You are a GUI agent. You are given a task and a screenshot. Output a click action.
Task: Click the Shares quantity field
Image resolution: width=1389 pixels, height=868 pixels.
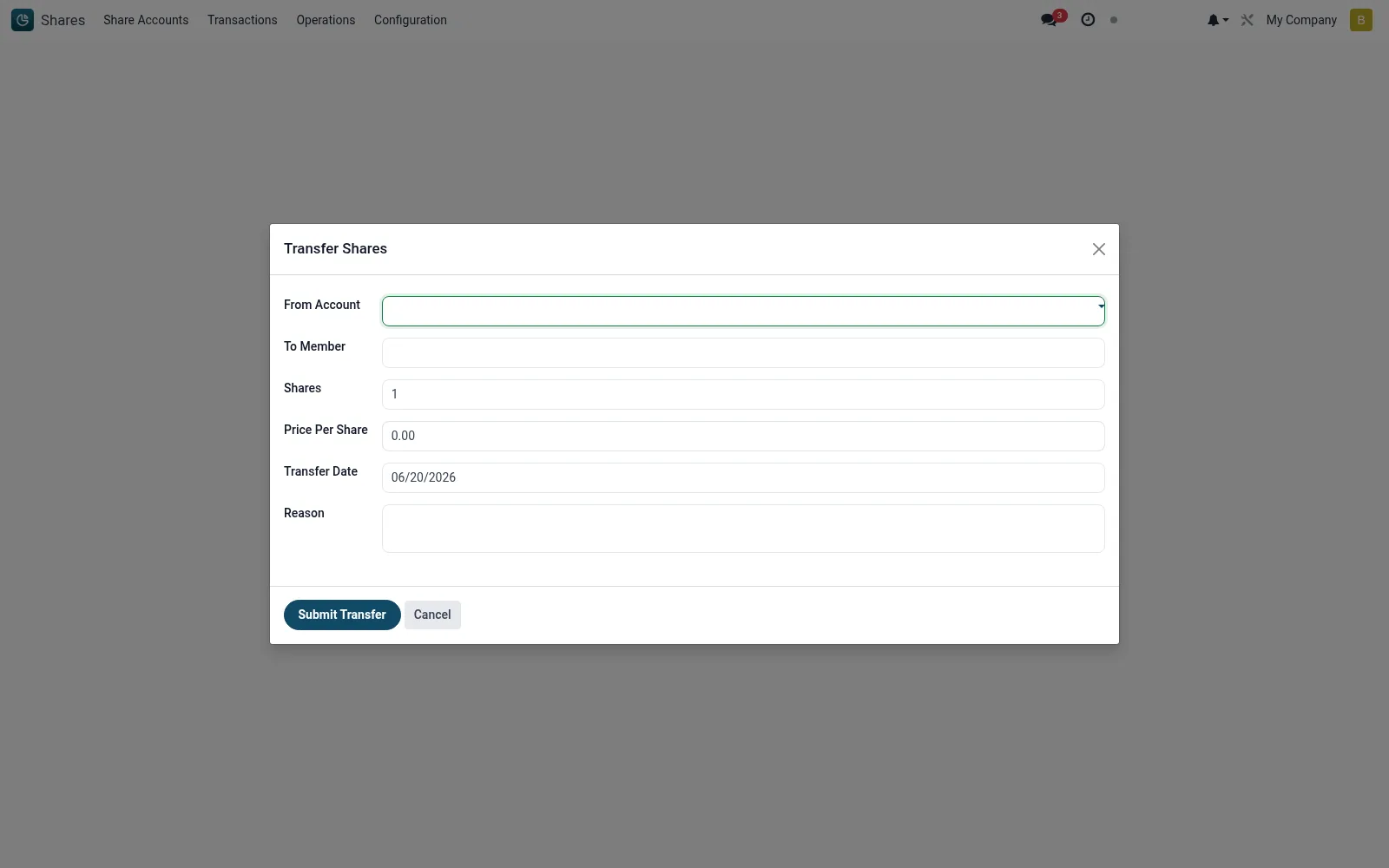point(743,394)
